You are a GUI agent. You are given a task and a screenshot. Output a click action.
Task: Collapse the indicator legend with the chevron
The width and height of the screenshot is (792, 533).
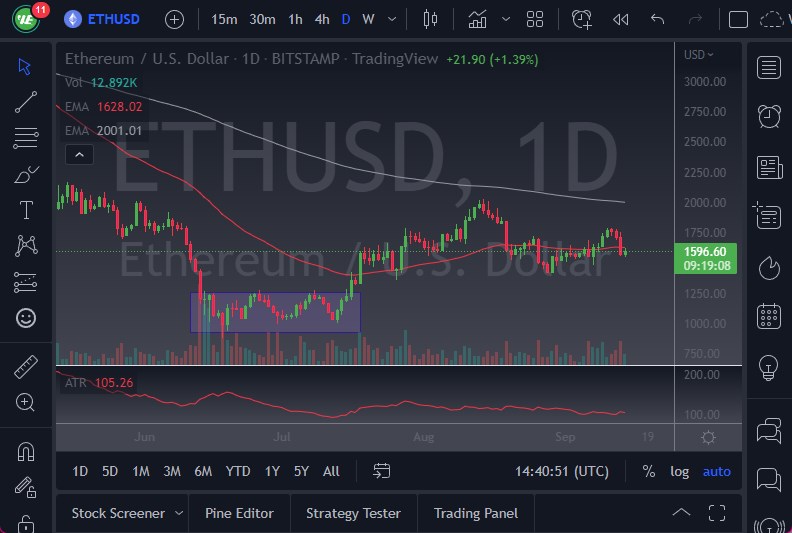tap(79, 155)
